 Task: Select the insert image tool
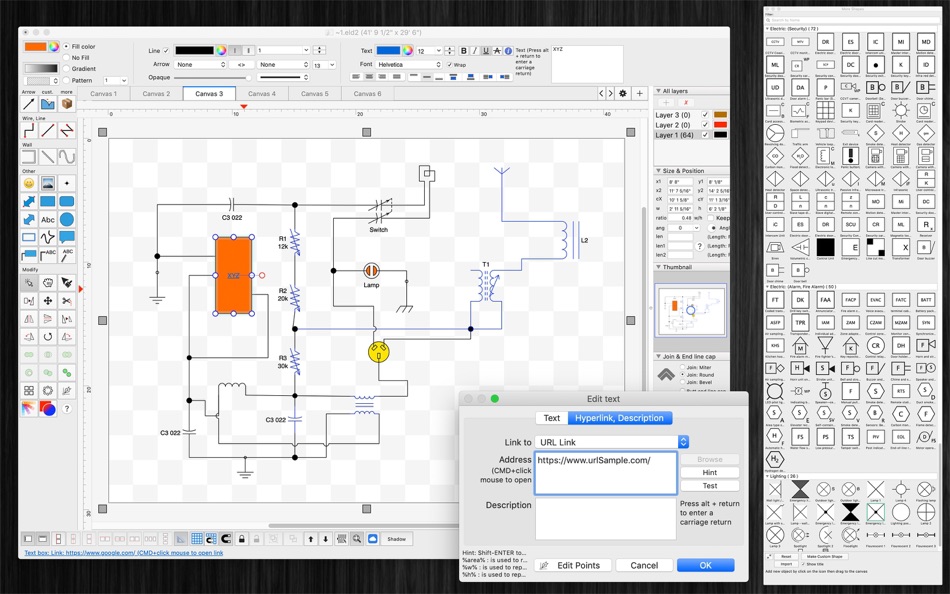coord(48,183)
